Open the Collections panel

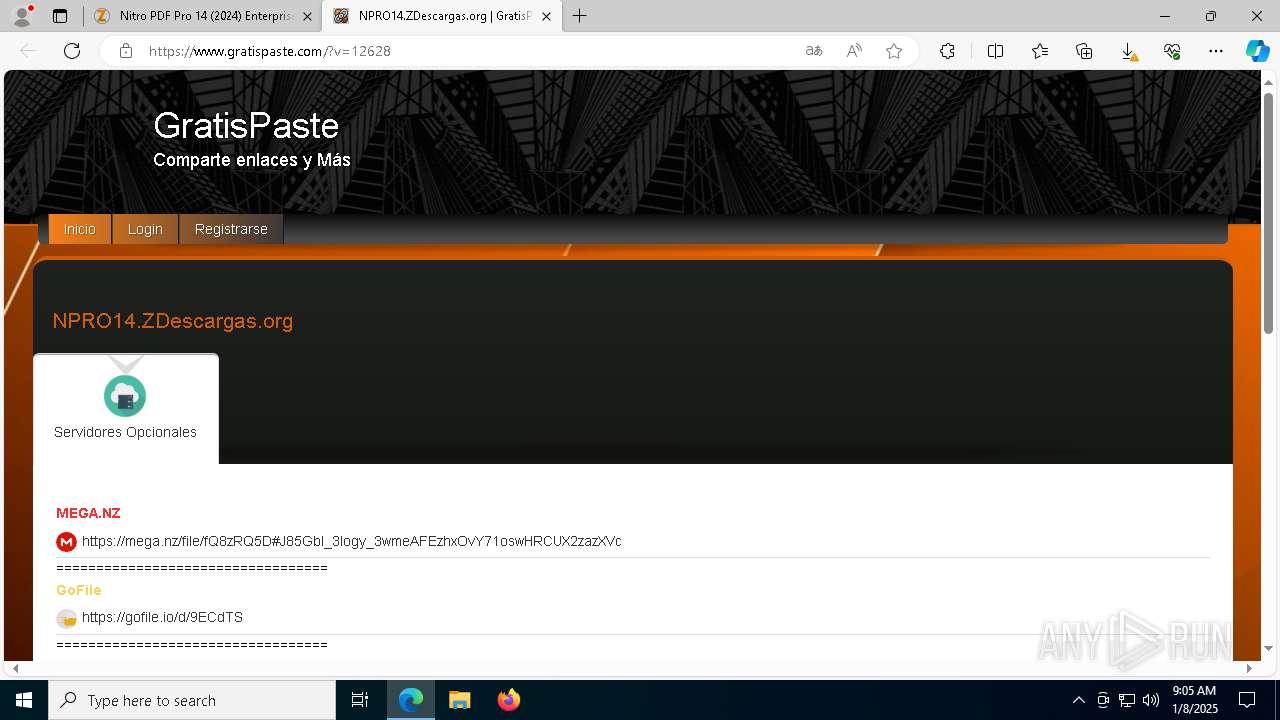click(1084, 51)
